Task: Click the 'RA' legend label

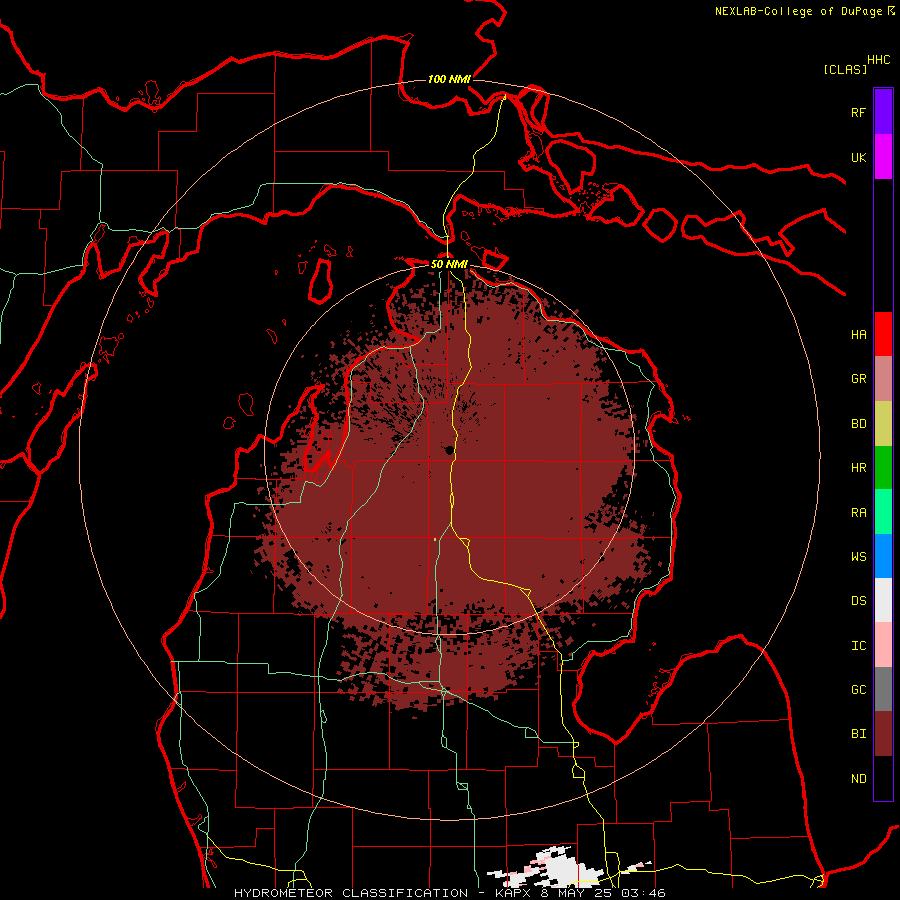Action: tap(859, 513)
